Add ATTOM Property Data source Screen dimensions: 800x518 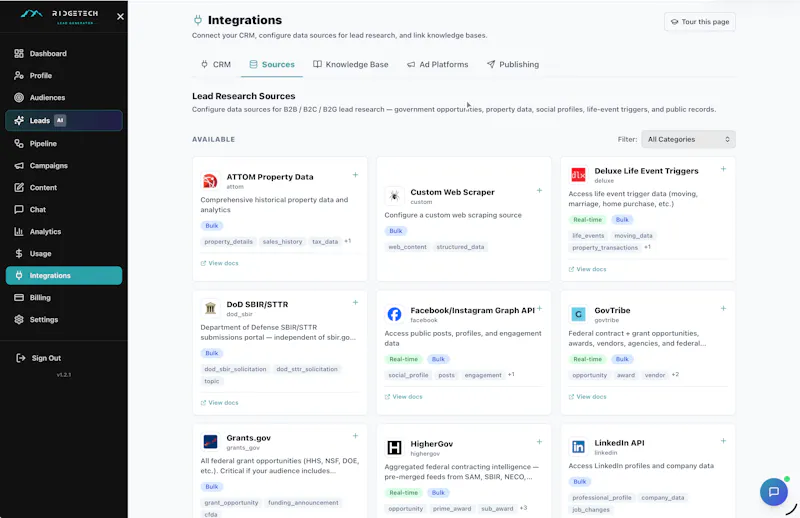click(x=355, y=175)
